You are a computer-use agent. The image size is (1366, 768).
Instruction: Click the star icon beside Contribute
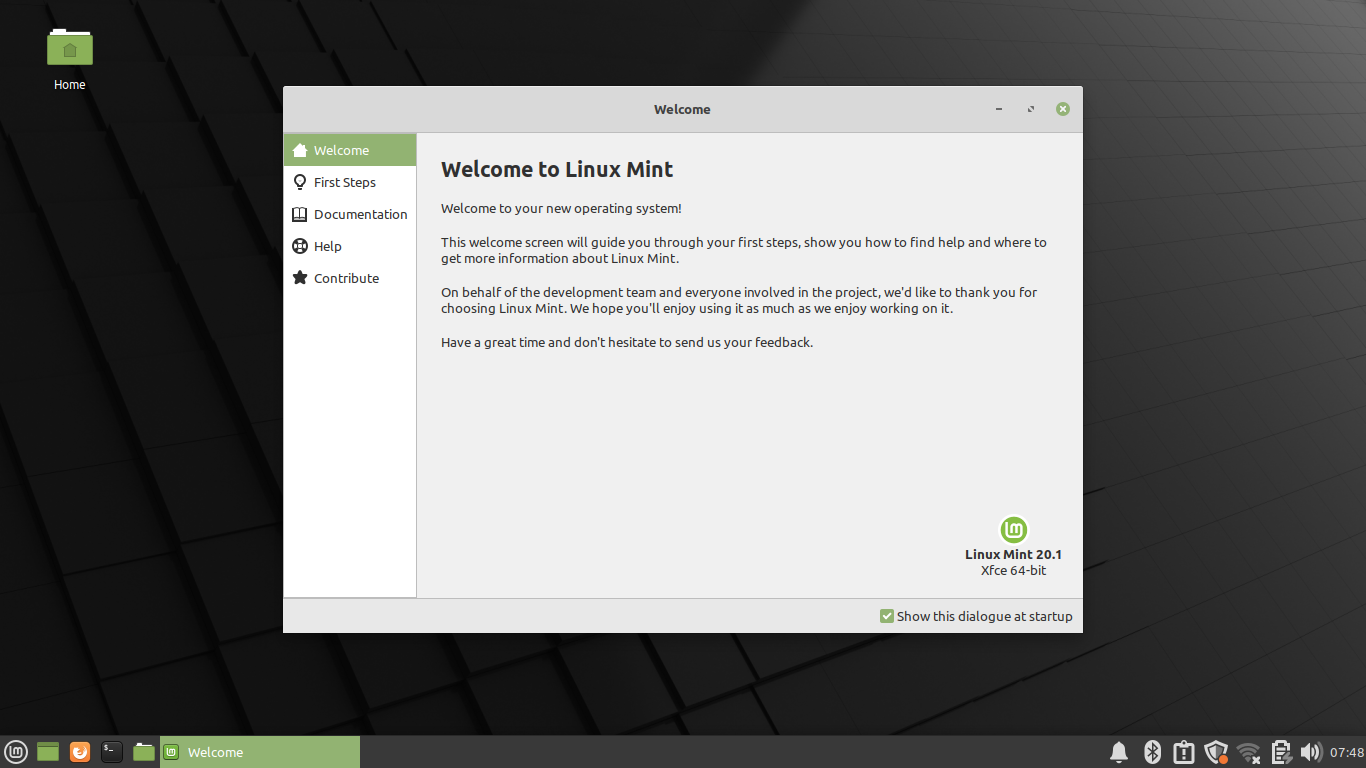[x=299, y=278]
